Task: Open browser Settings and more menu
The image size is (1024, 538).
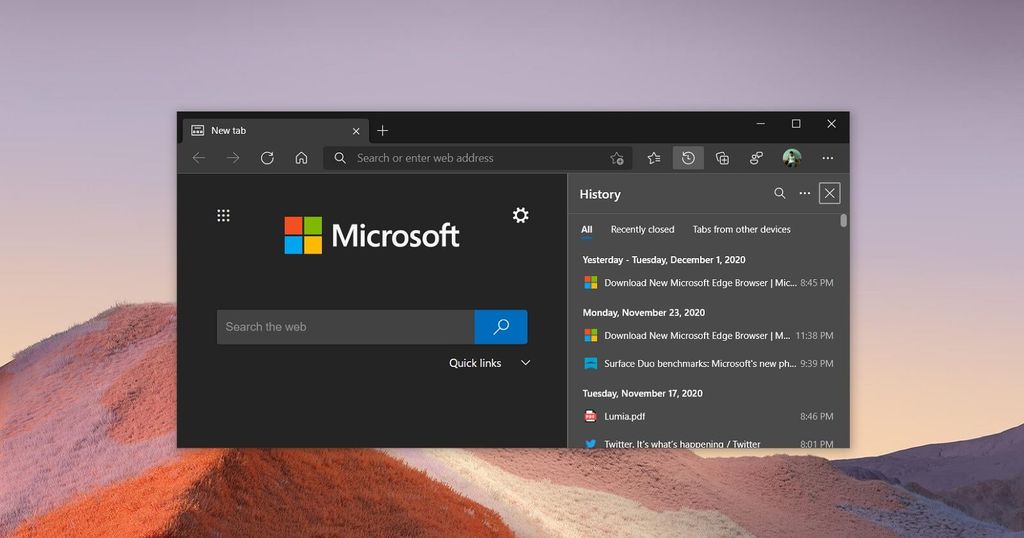Action: tap(827, 158)
